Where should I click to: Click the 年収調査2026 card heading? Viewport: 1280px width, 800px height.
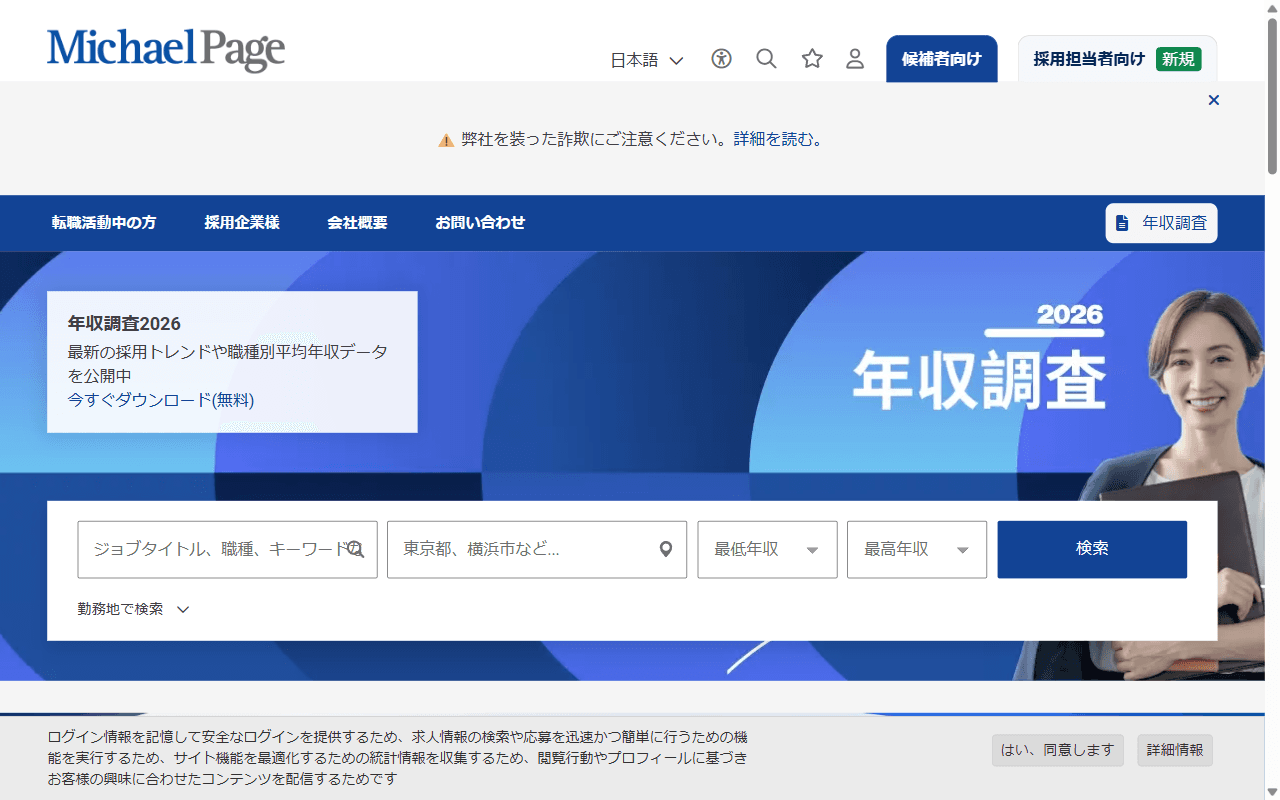124,324
